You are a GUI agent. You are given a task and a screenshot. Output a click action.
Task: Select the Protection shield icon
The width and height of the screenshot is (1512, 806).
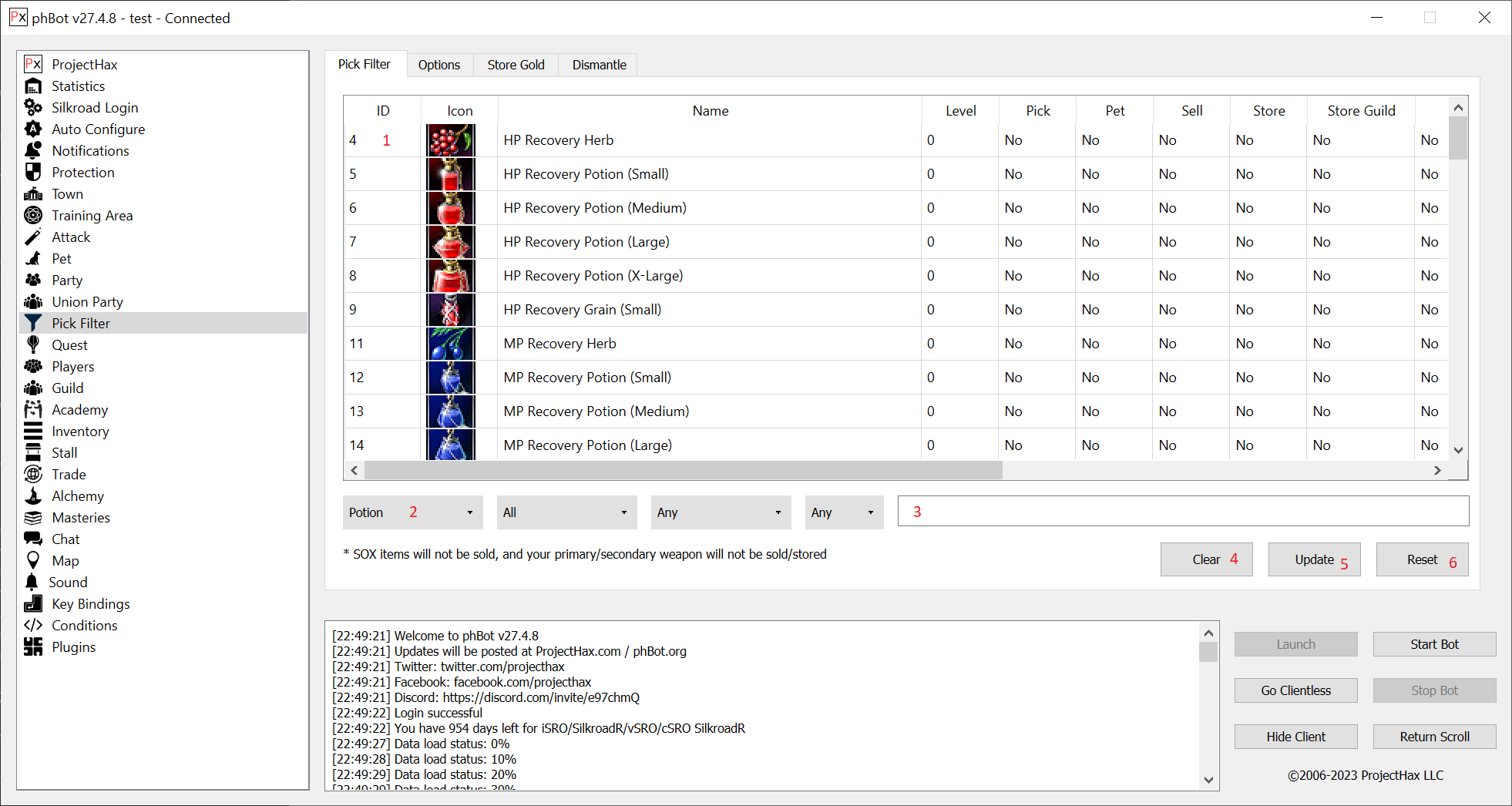tap(33, 173)
